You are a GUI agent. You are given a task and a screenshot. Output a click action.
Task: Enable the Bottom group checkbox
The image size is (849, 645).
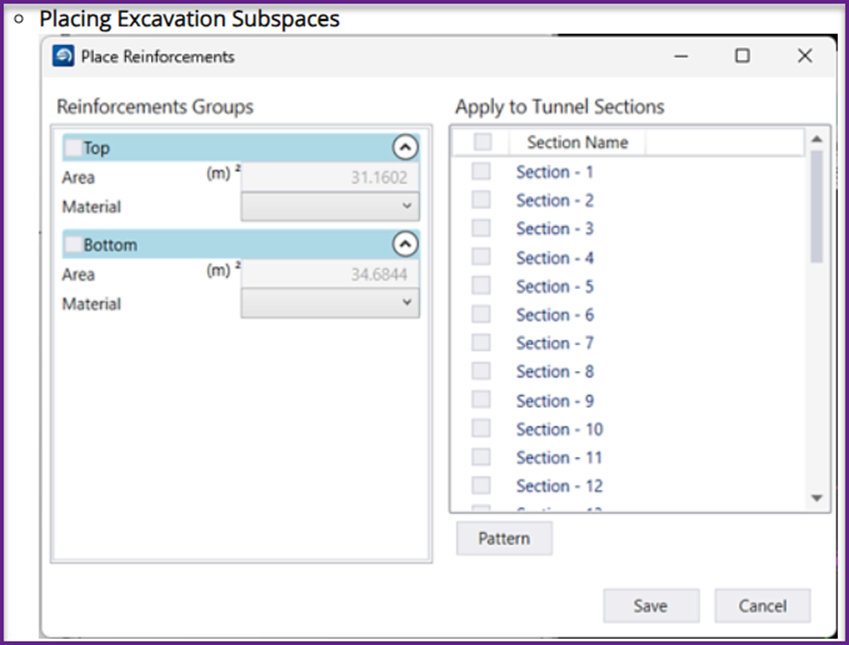click(73, 245)
